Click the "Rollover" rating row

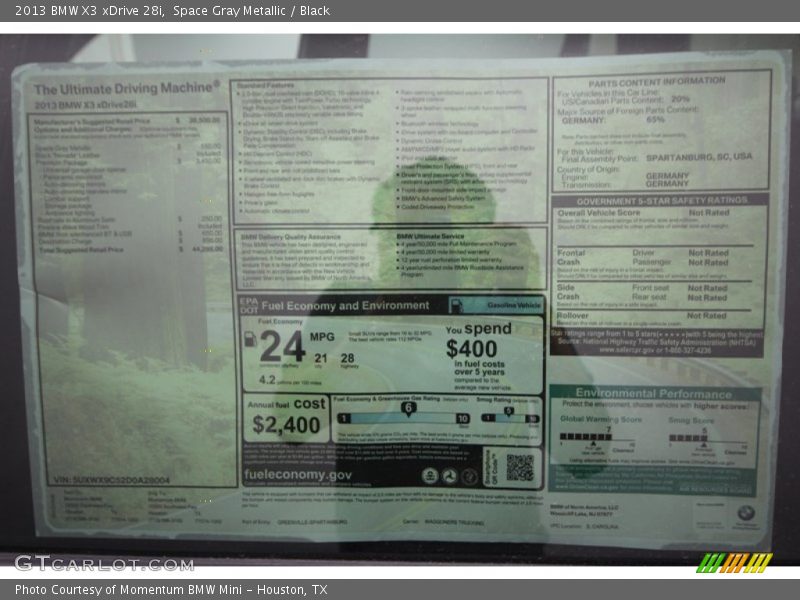click(x=641, y=316)
